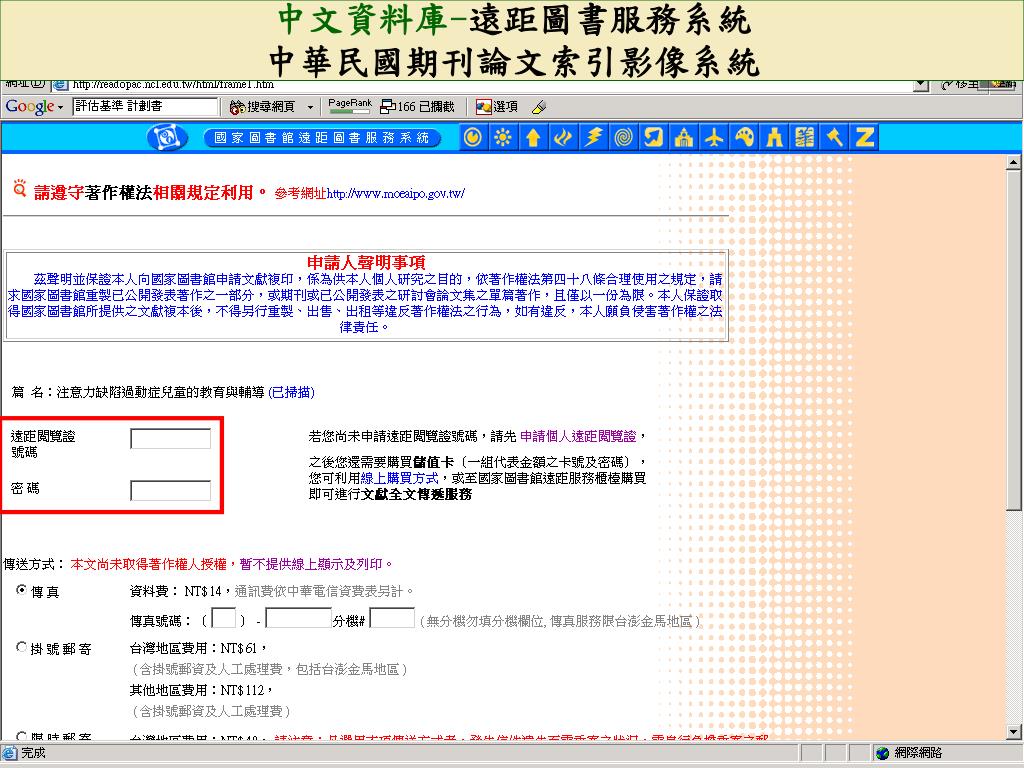Click the flame icon in yellow toolbar

[563, 137]
